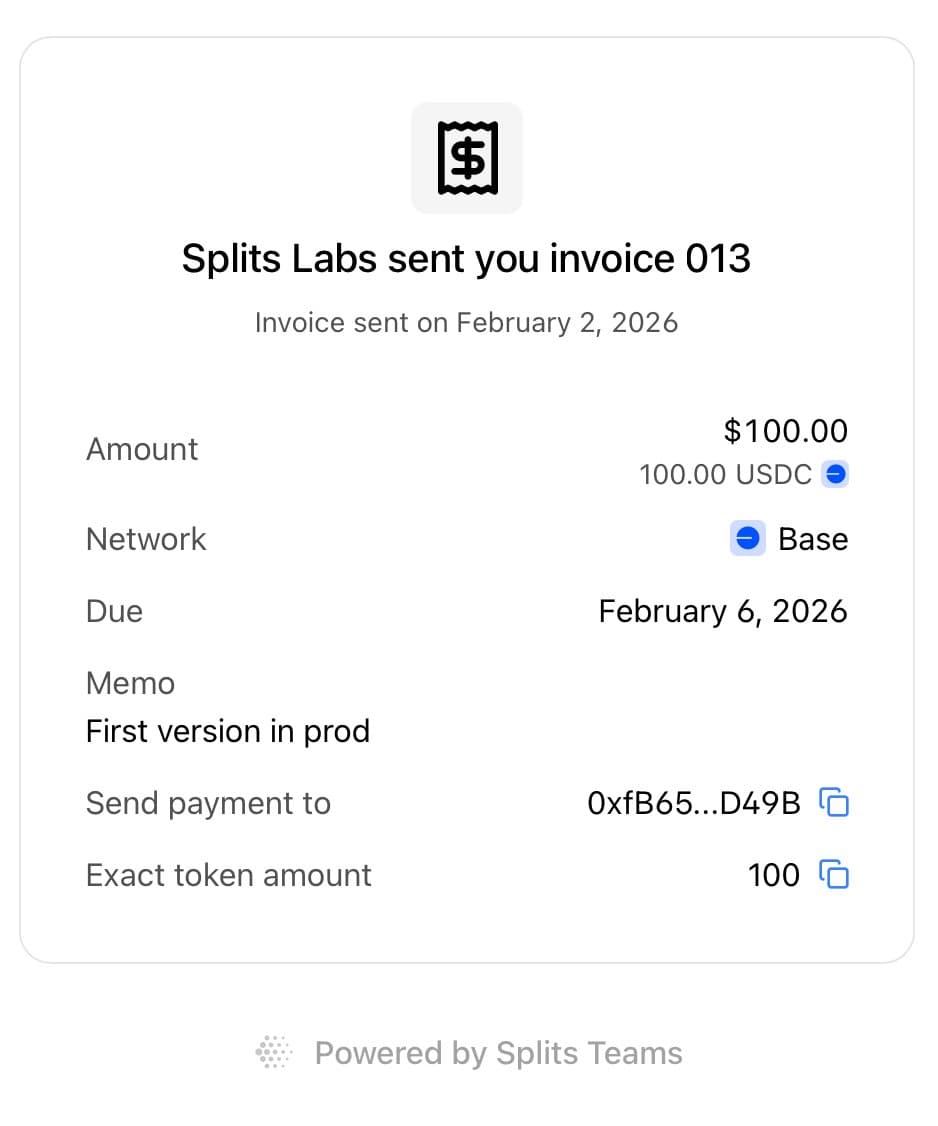The width and height of the screenshot is (938, 1126).
Task: Click the Base network icon
Action: click(747, 539)
